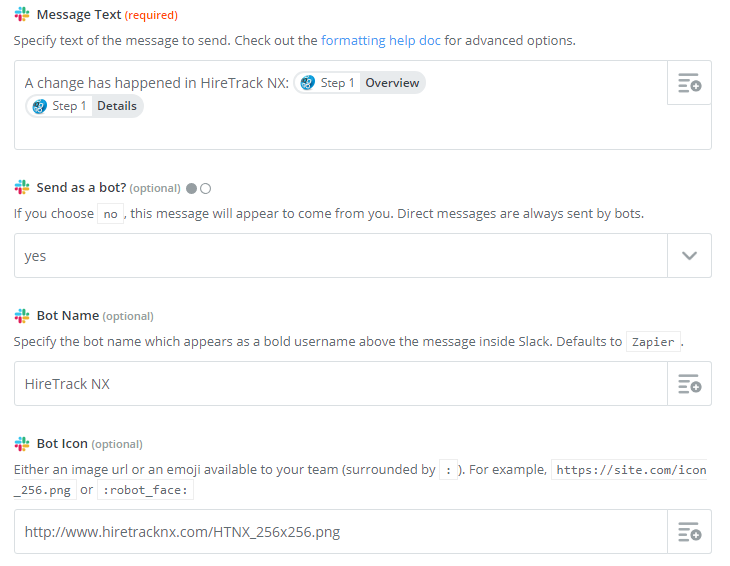This screenshot has height=566, width=730.
Task: Select filled radio next to Send as a bot
Action: [191, 189]
